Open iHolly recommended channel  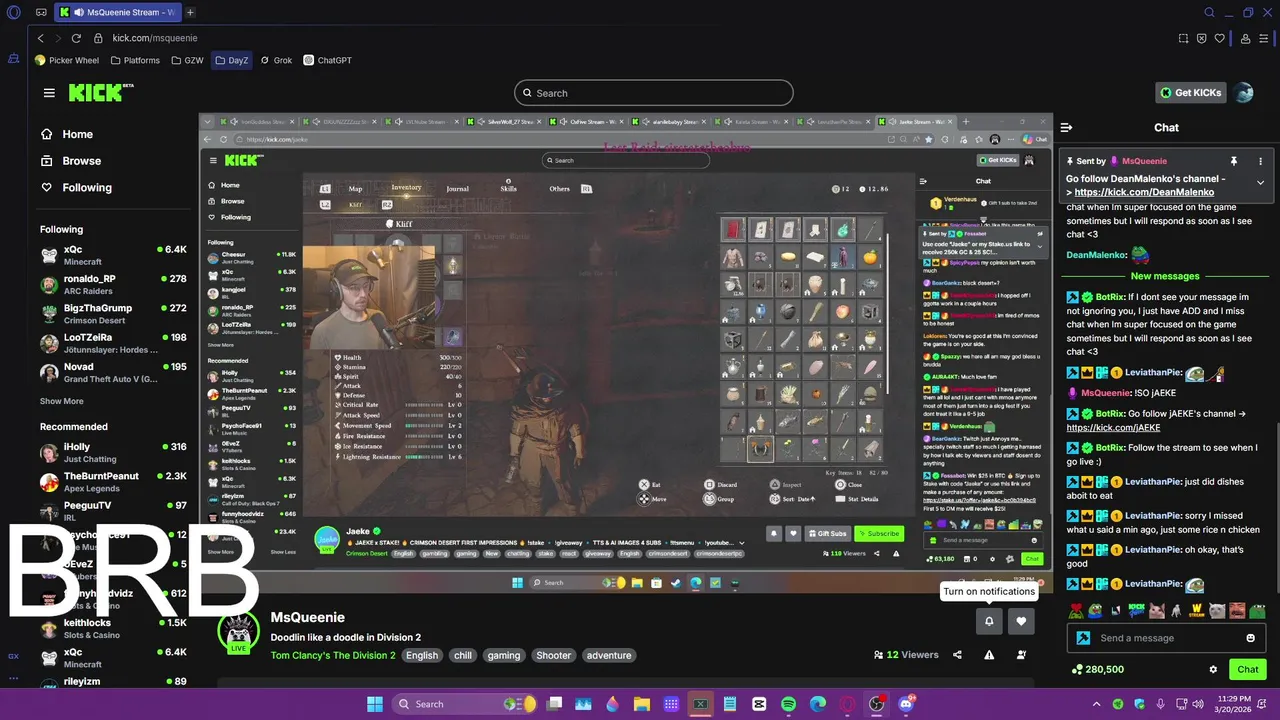pos(113,453)
